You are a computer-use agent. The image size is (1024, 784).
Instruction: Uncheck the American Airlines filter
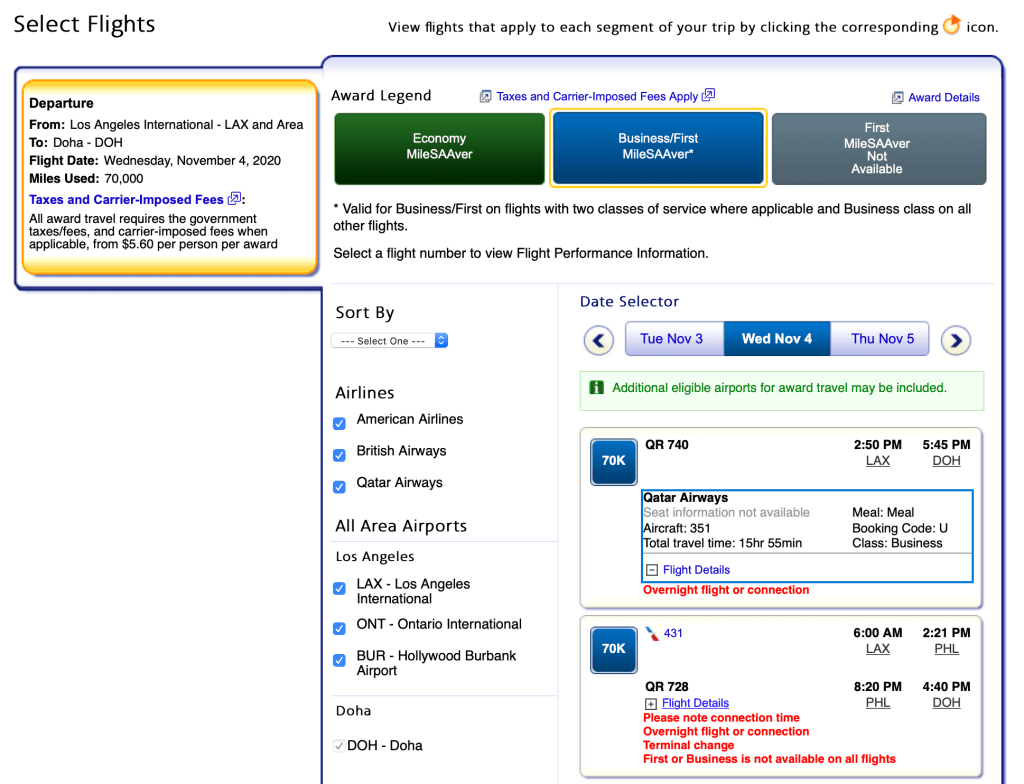click(x=340, y=423)
